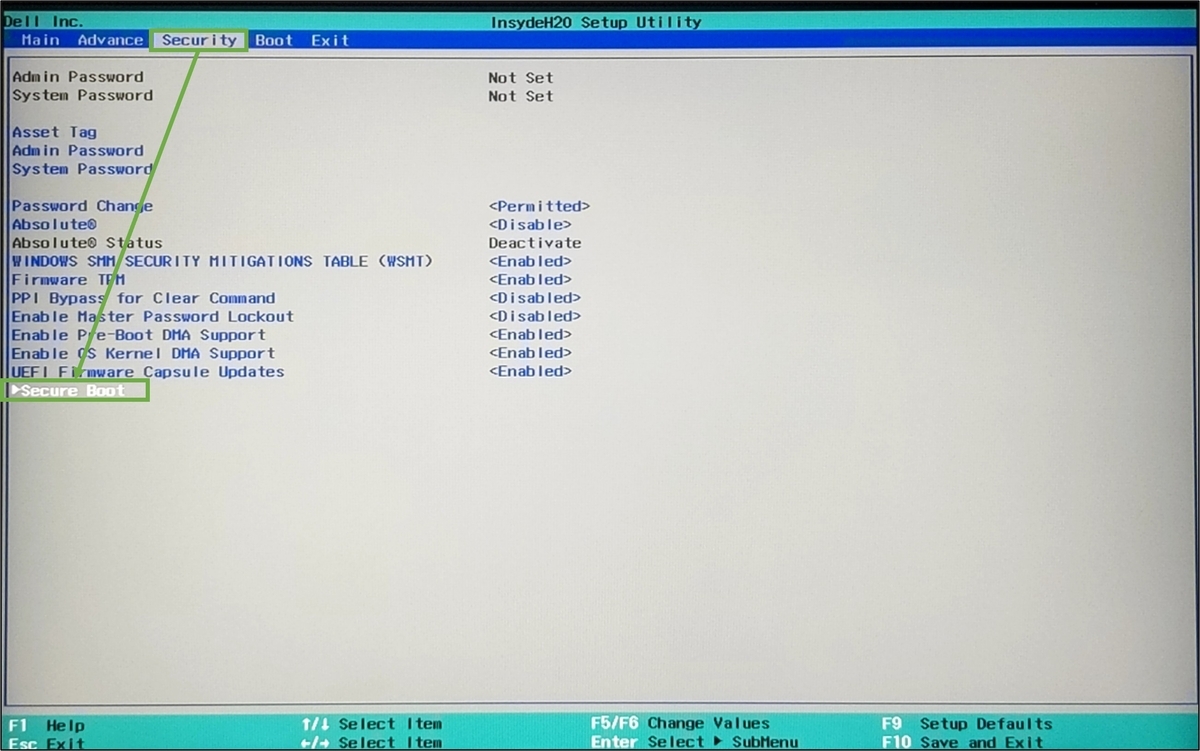
Task: Toggle PPI Bypass Disabled value
Action: click(x=535, y=298)
